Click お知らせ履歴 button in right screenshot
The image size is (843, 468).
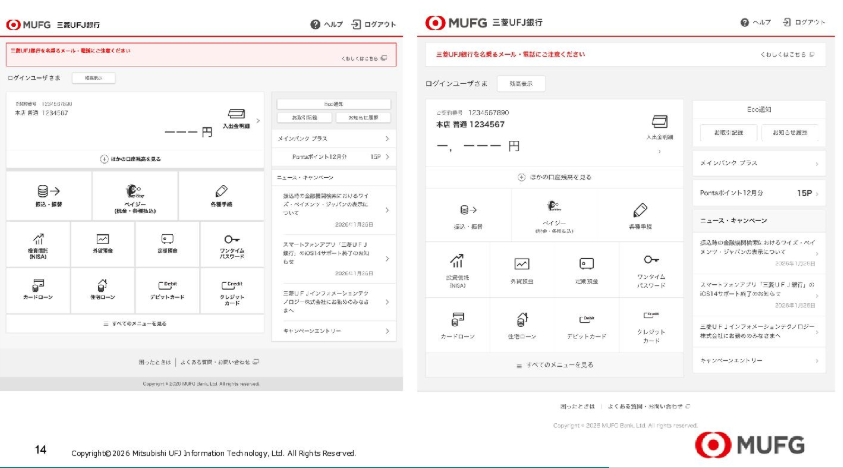point(790,132)
